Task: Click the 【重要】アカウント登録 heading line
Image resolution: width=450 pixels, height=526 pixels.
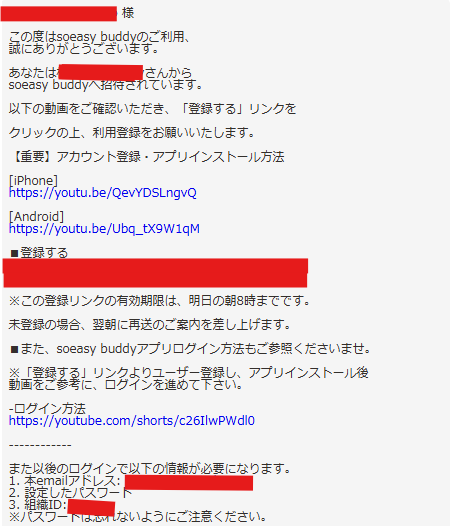Action: (x=147, y=157)
